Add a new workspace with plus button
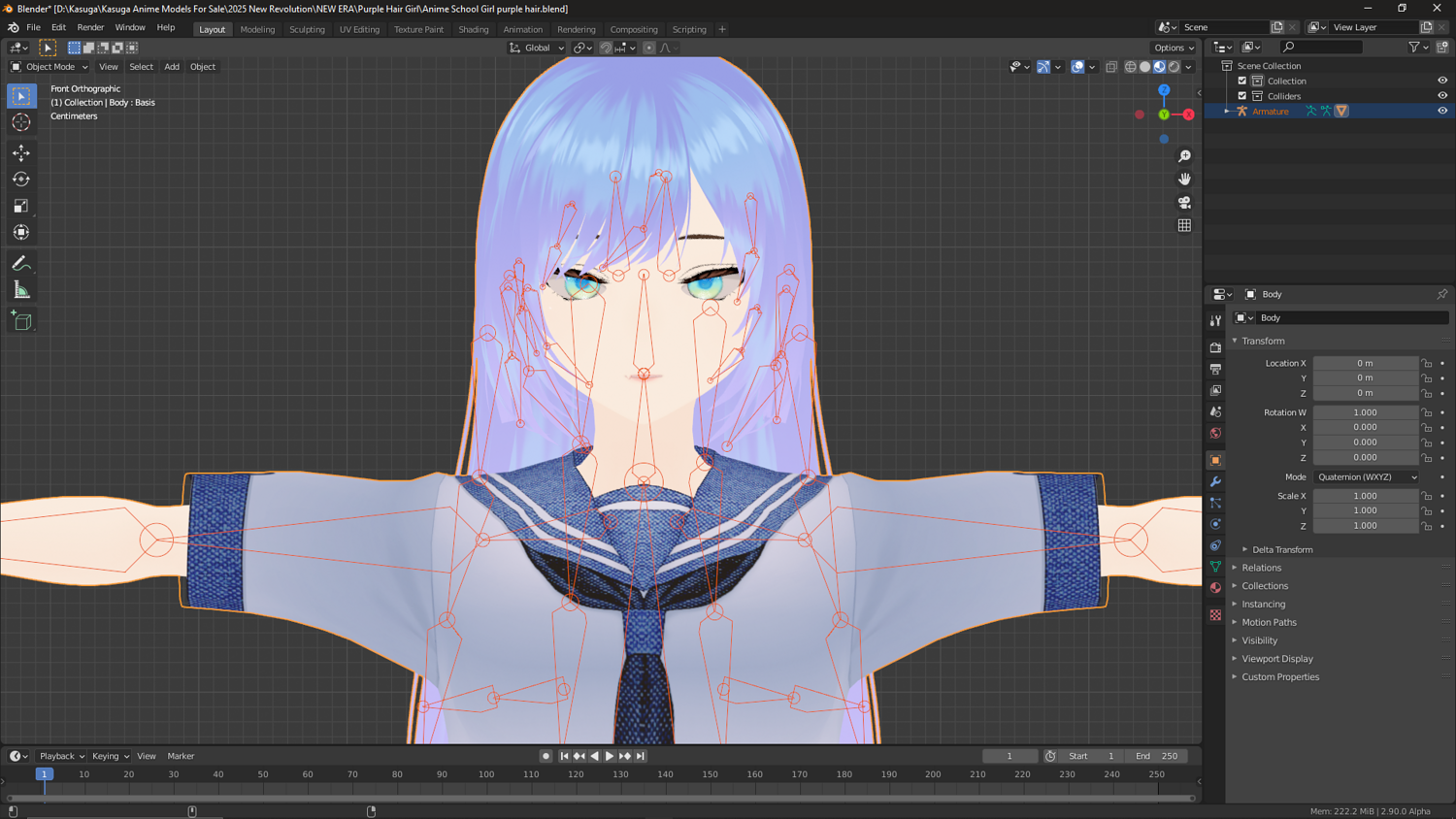1456x819 pixels. coord(722,29)
